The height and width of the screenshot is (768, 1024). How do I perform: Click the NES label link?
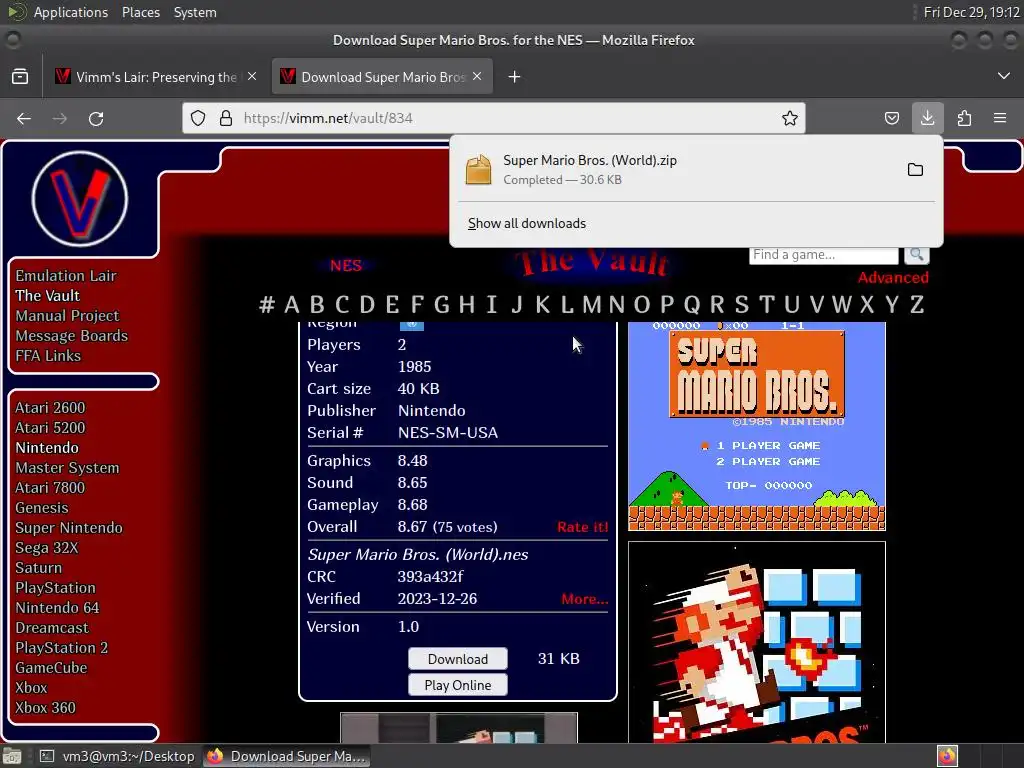(x=345, y=266)
